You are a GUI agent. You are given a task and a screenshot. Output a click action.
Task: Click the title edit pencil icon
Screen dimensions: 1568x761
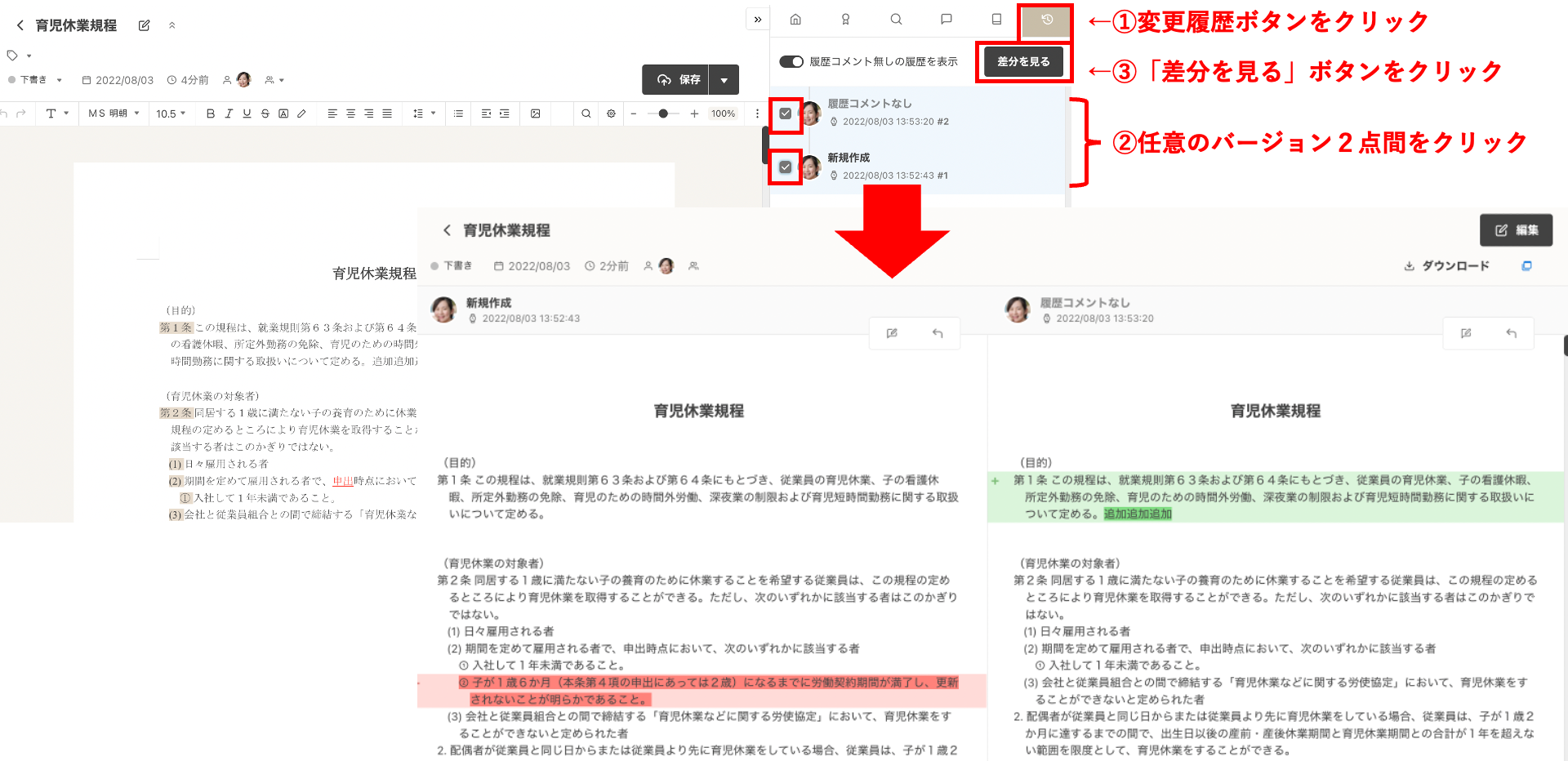click(144, 25)
